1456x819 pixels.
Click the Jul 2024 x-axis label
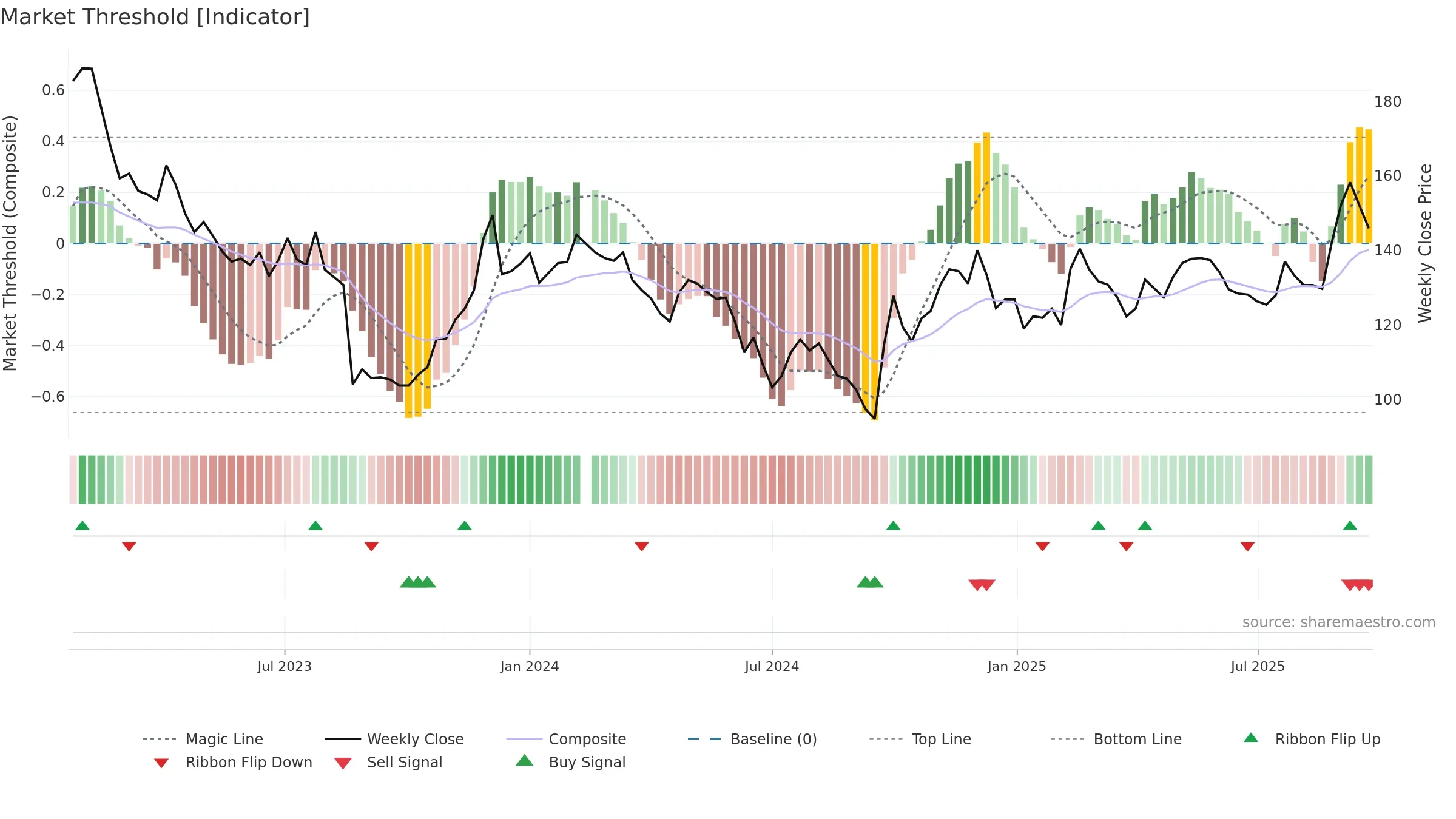coord(772,667)
